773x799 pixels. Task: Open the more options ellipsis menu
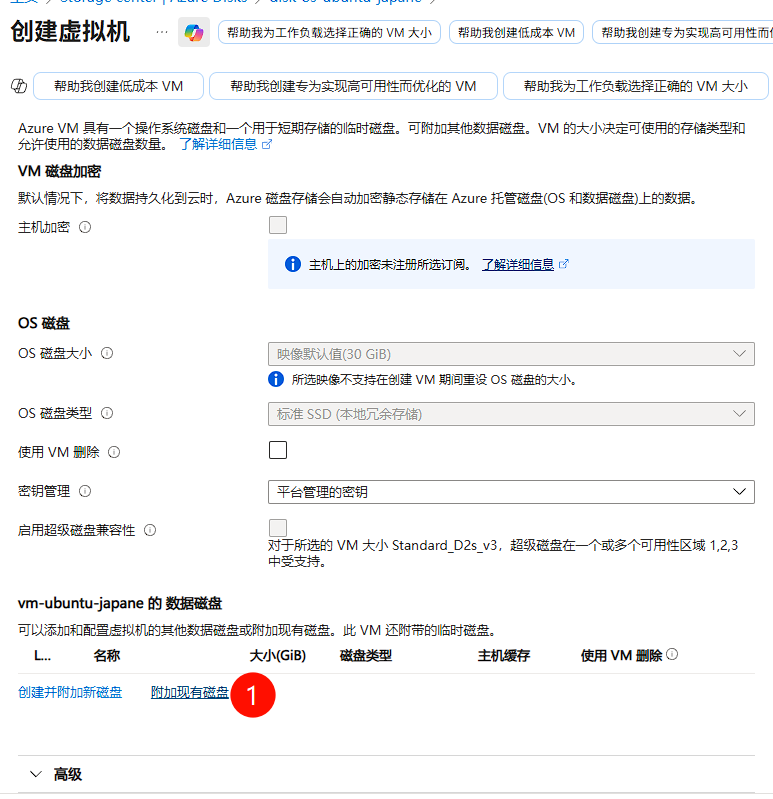point(162,33)
